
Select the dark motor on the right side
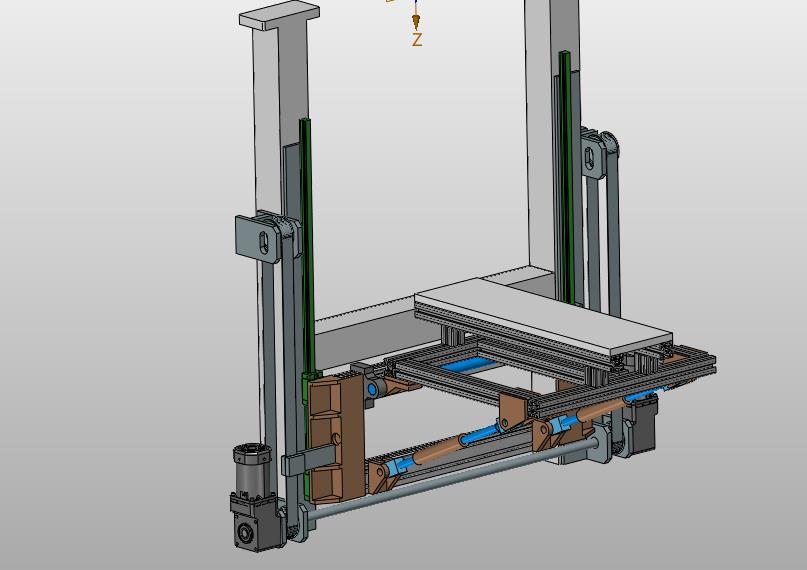click(642, 423)
